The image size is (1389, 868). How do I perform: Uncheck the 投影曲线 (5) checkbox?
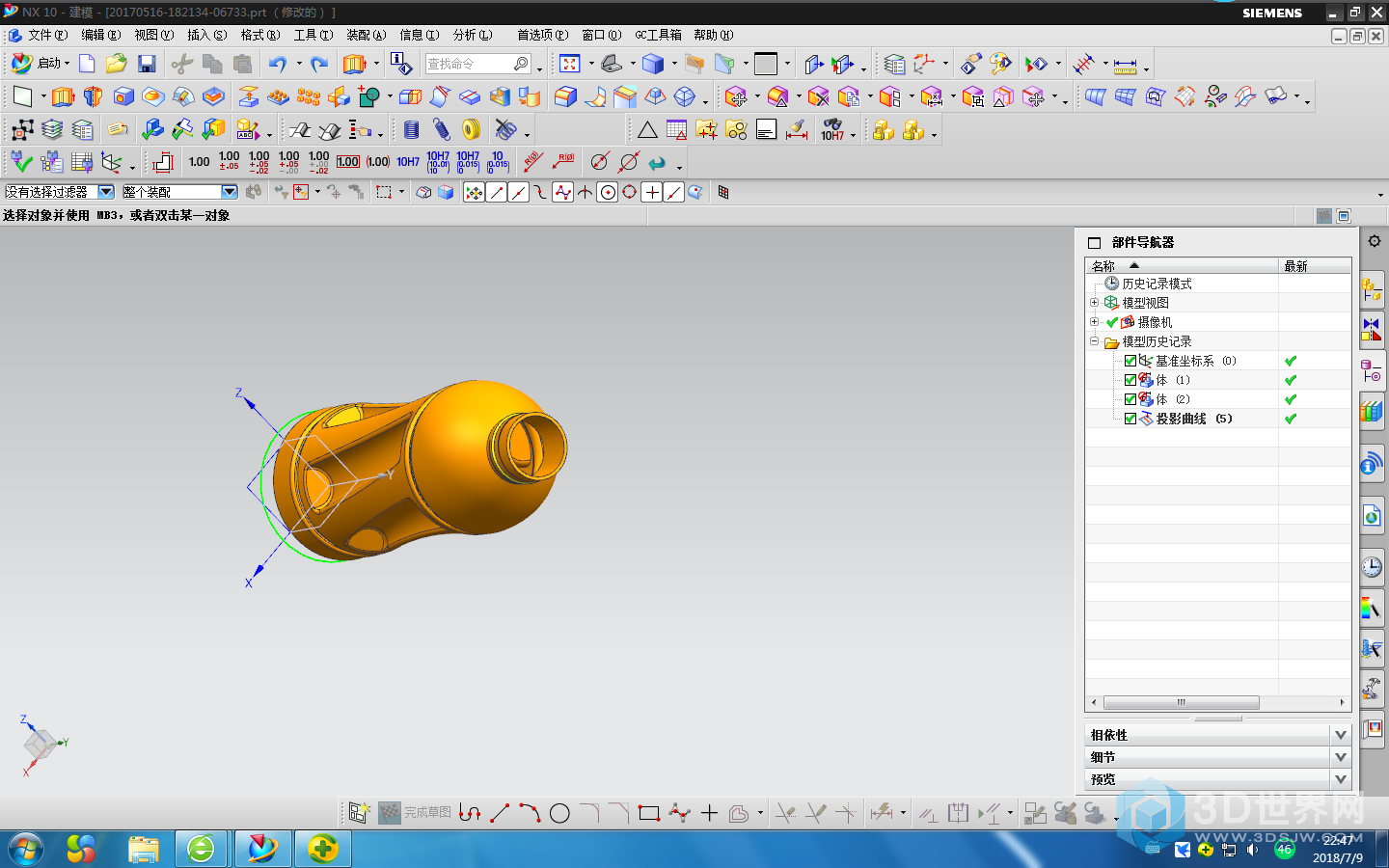pos(1130,419)
